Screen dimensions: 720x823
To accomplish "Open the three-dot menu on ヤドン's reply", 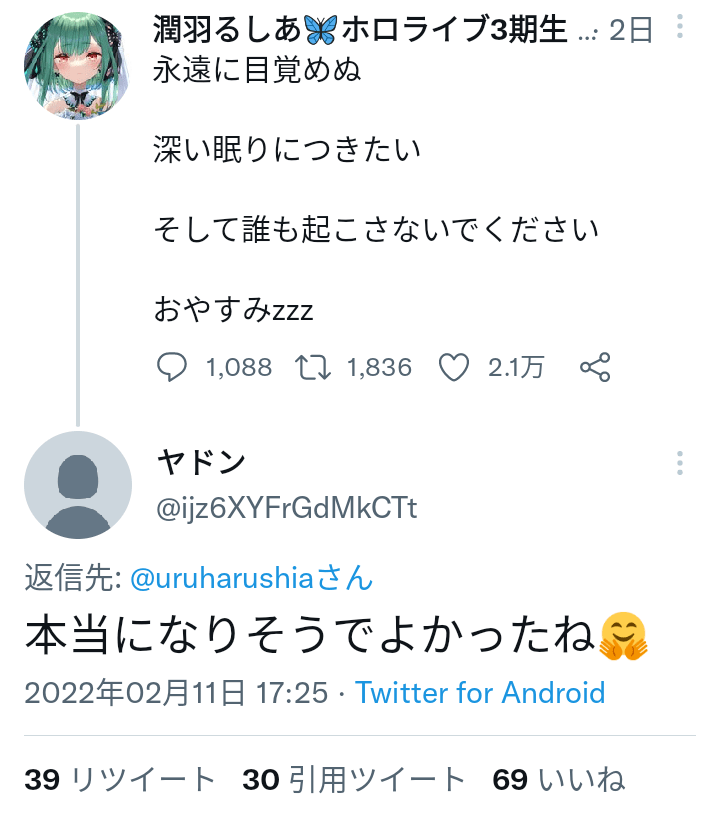I will (680, 463).
